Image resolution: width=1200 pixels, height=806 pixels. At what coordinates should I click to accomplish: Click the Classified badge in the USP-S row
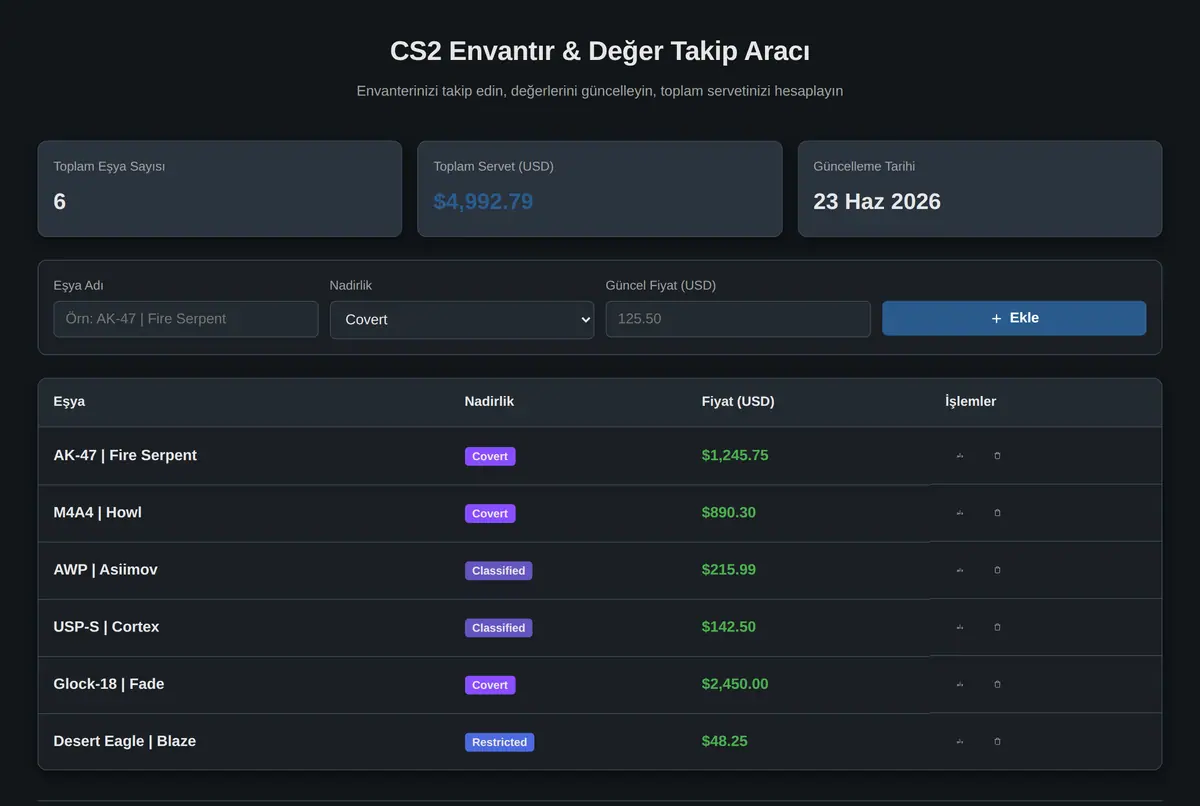498,627
